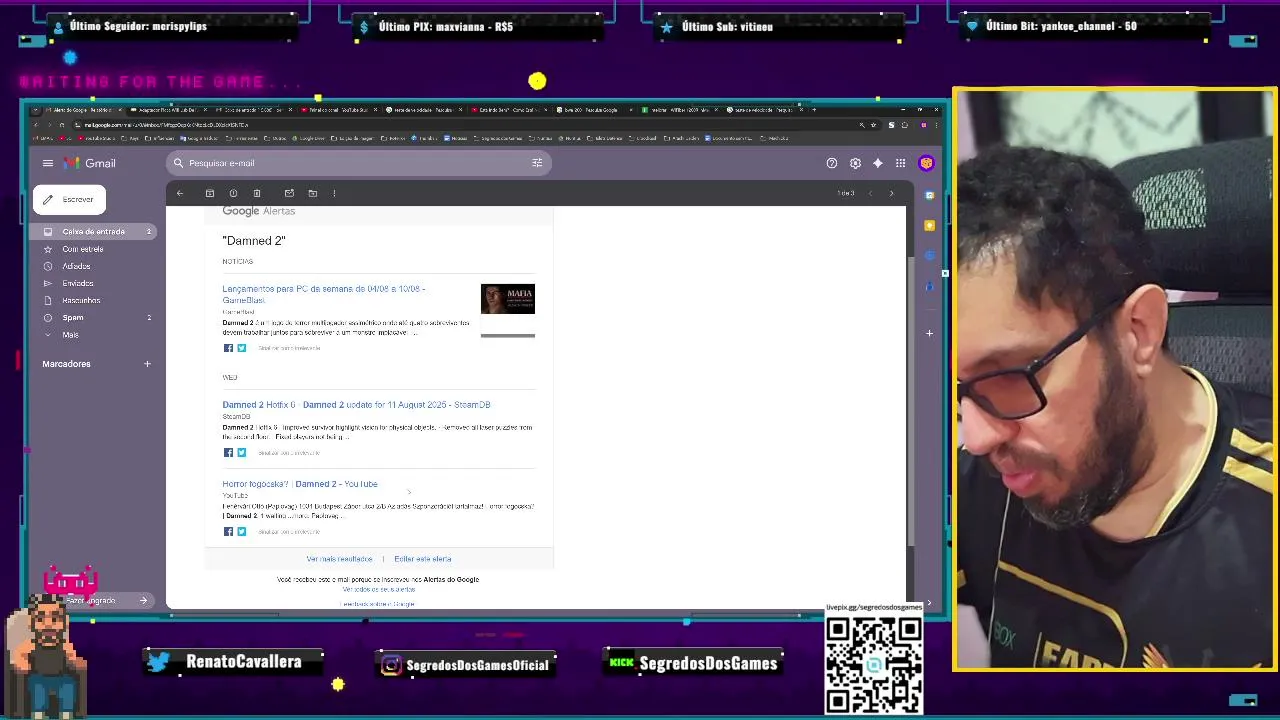Click Editar este alerta link
The width and height of the screenshot is (1280, 720).
coord(423,559)
